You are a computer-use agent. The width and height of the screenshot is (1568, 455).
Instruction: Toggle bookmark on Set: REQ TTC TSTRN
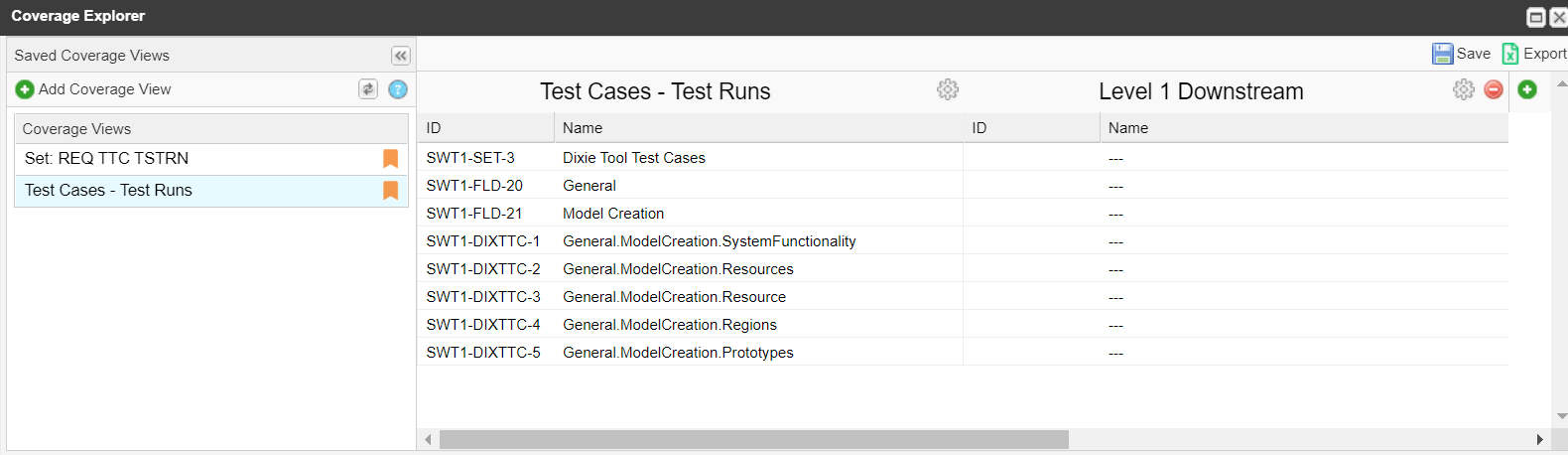point(391,159)
